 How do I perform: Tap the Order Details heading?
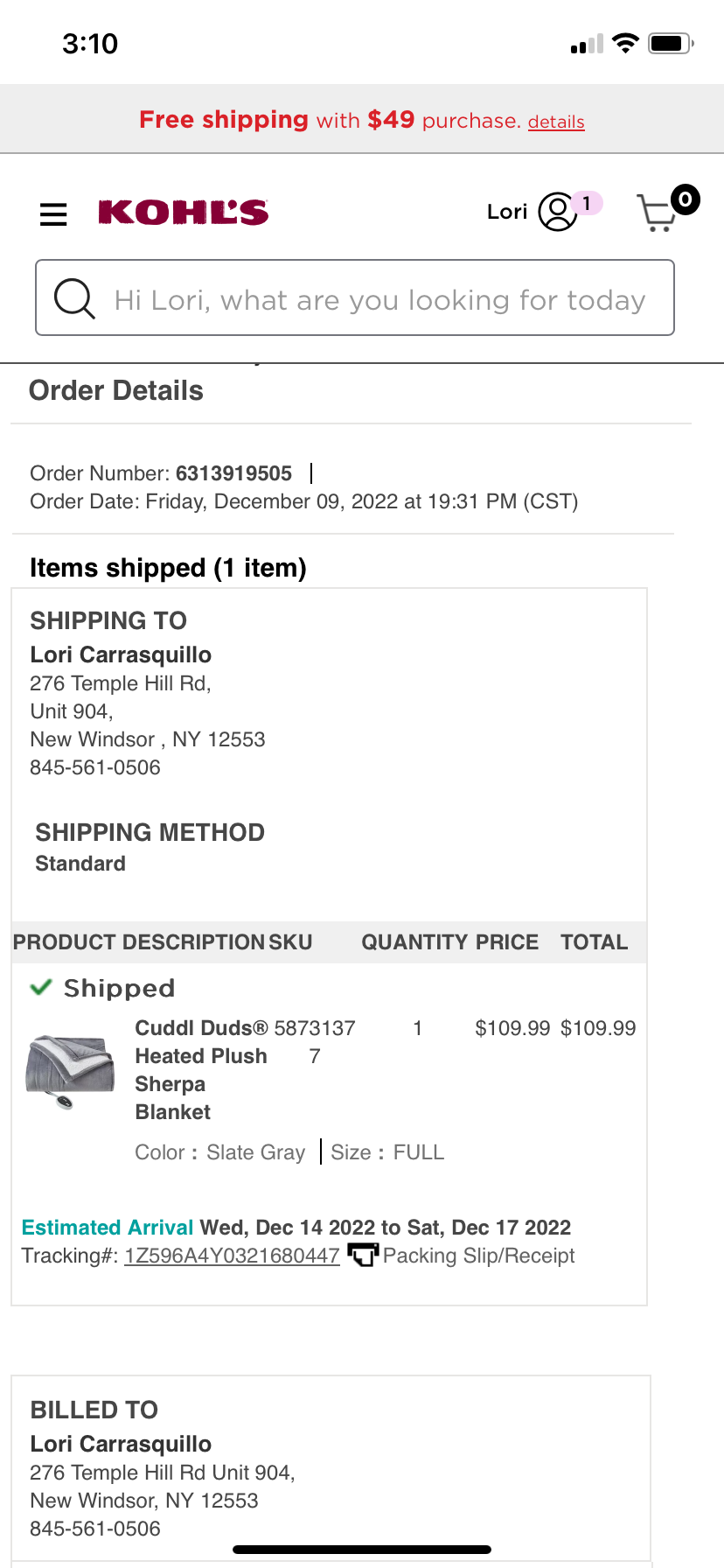pos(116,390)
